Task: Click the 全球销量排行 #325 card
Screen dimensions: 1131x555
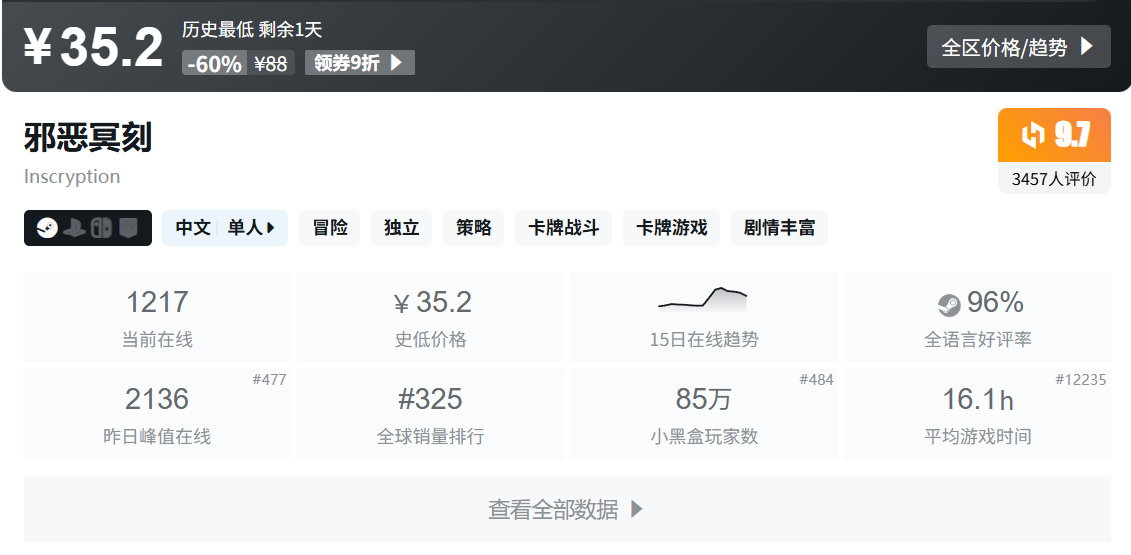Action: [431, 414]
